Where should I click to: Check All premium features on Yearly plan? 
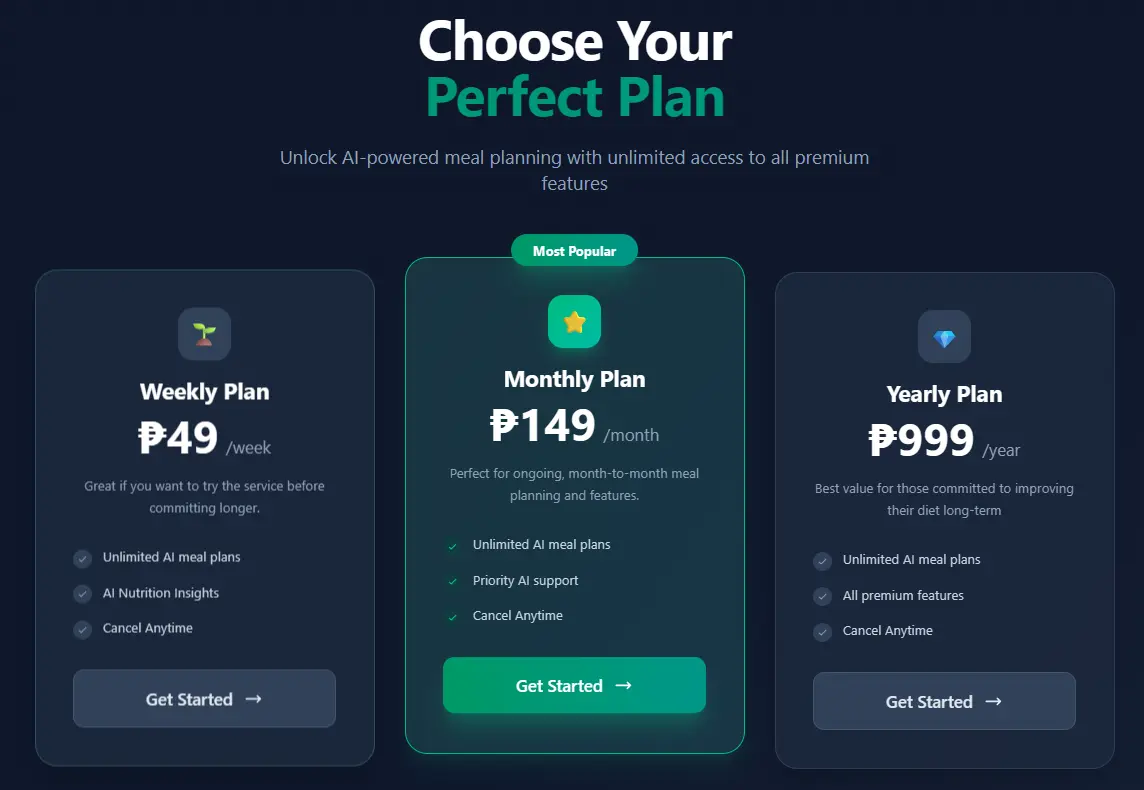(822, 595)
